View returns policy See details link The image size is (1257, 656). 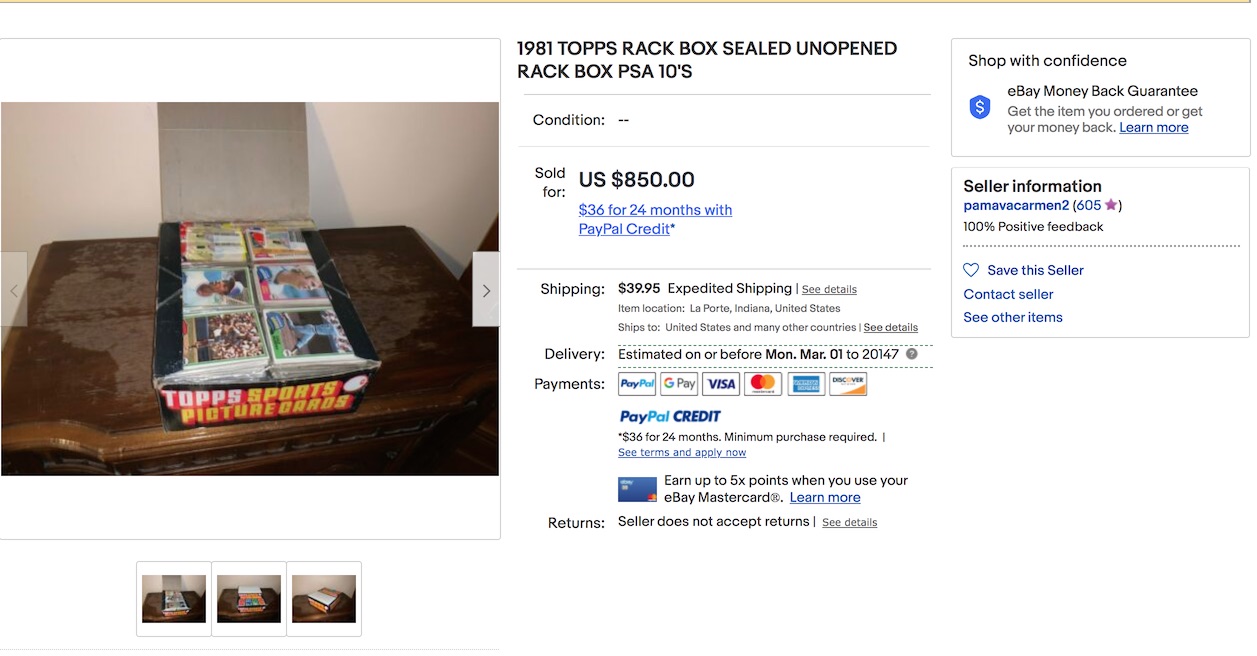[x=849, y=523]
